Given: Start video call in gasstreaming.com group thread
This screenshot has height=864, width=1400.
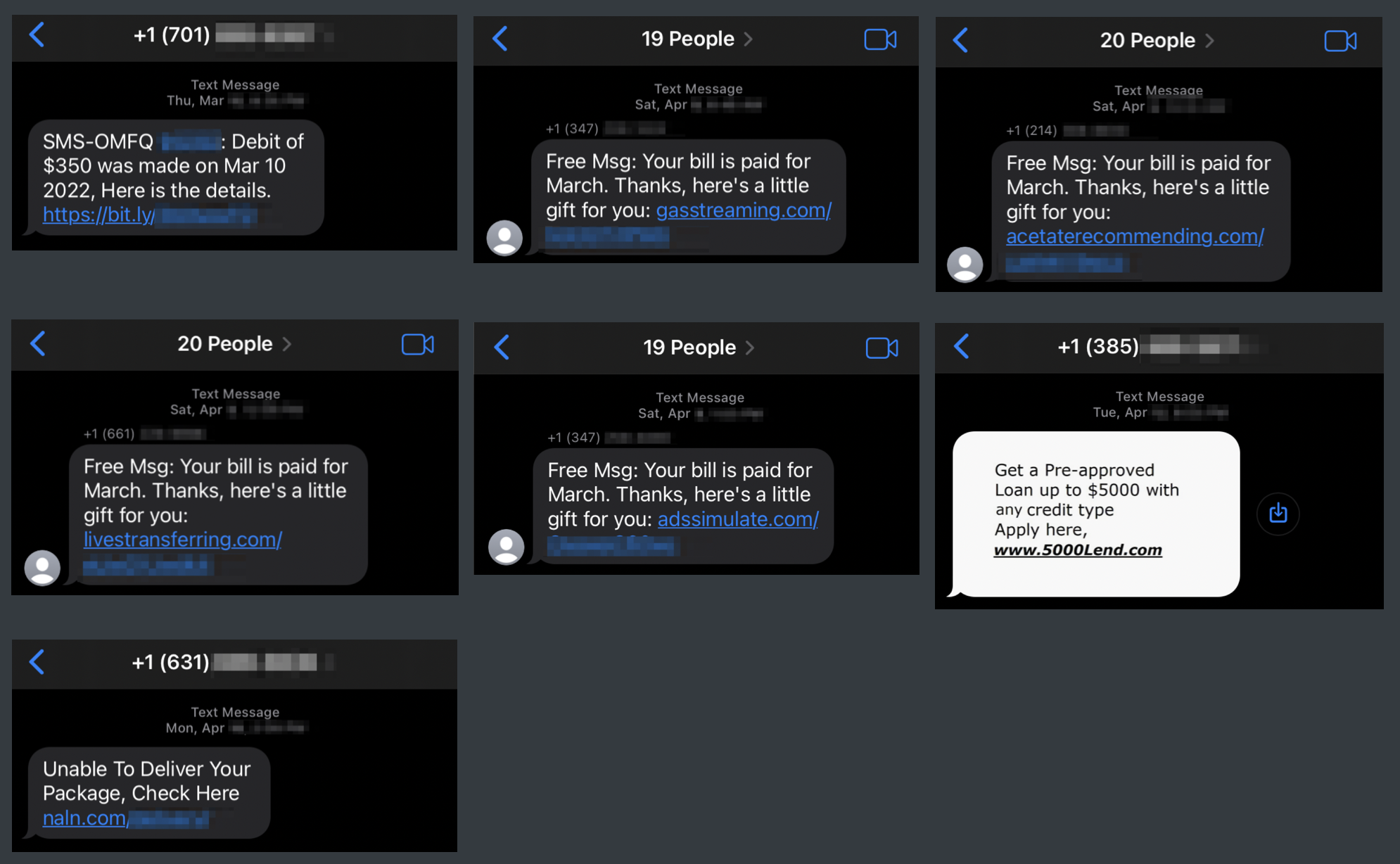Looking at the screenshot, I should pyautogui.click(x=879, y=39).
